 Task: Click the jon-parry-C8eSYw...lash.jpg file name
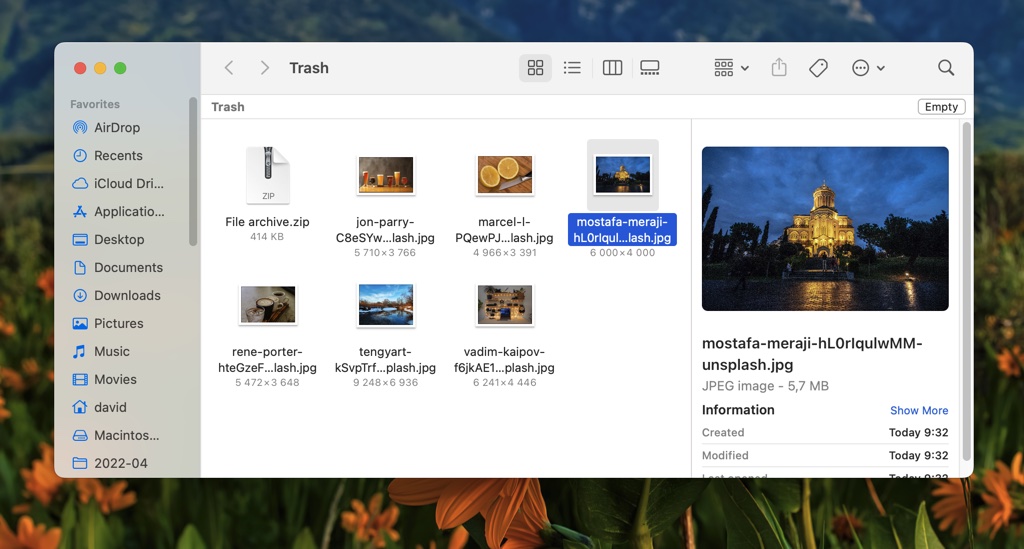tap(385, 230)
